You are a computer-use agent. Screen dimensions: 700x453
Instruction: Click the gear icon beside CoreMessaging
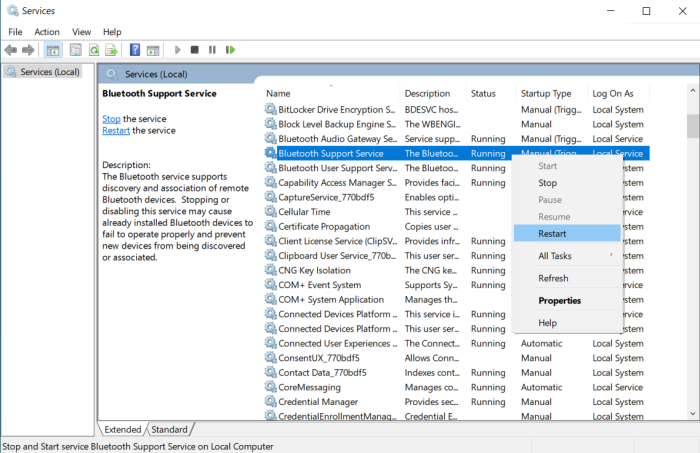pyautogui.click(x=270, y=387)
